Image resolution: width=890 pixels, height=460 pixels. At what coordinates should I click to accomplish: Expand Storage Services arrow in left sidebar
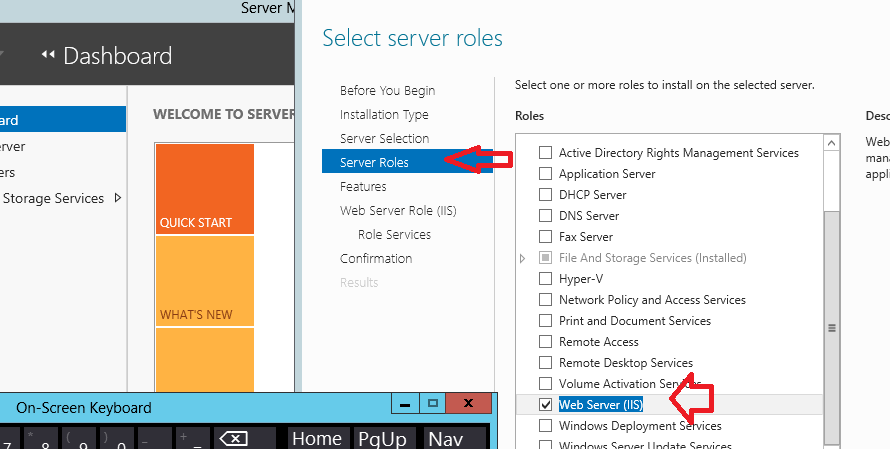tap(118, 198)
